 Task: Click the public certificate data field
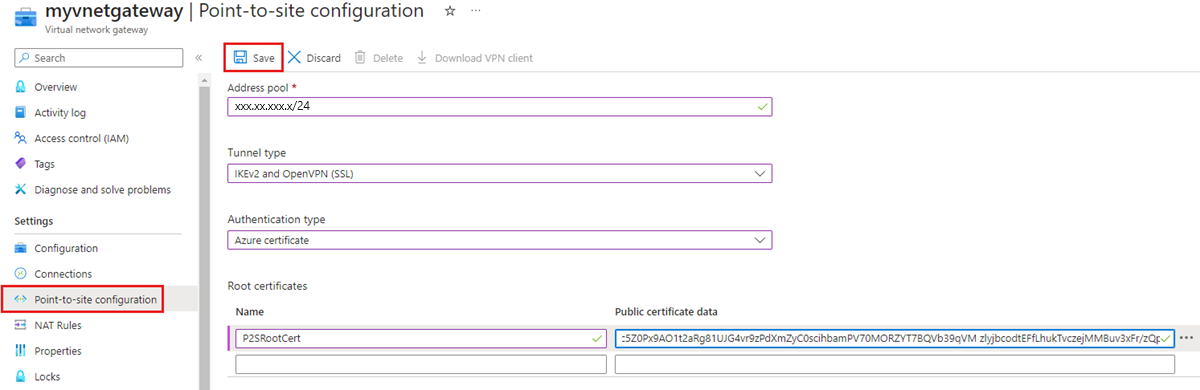point(895,338)
